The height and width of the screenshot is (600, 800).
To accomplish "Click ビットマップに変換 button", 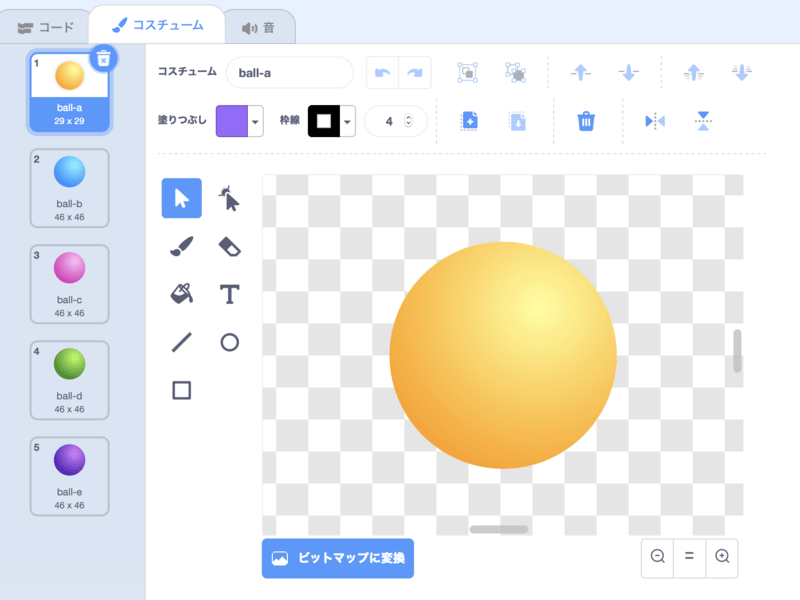I will pos(338,558).
